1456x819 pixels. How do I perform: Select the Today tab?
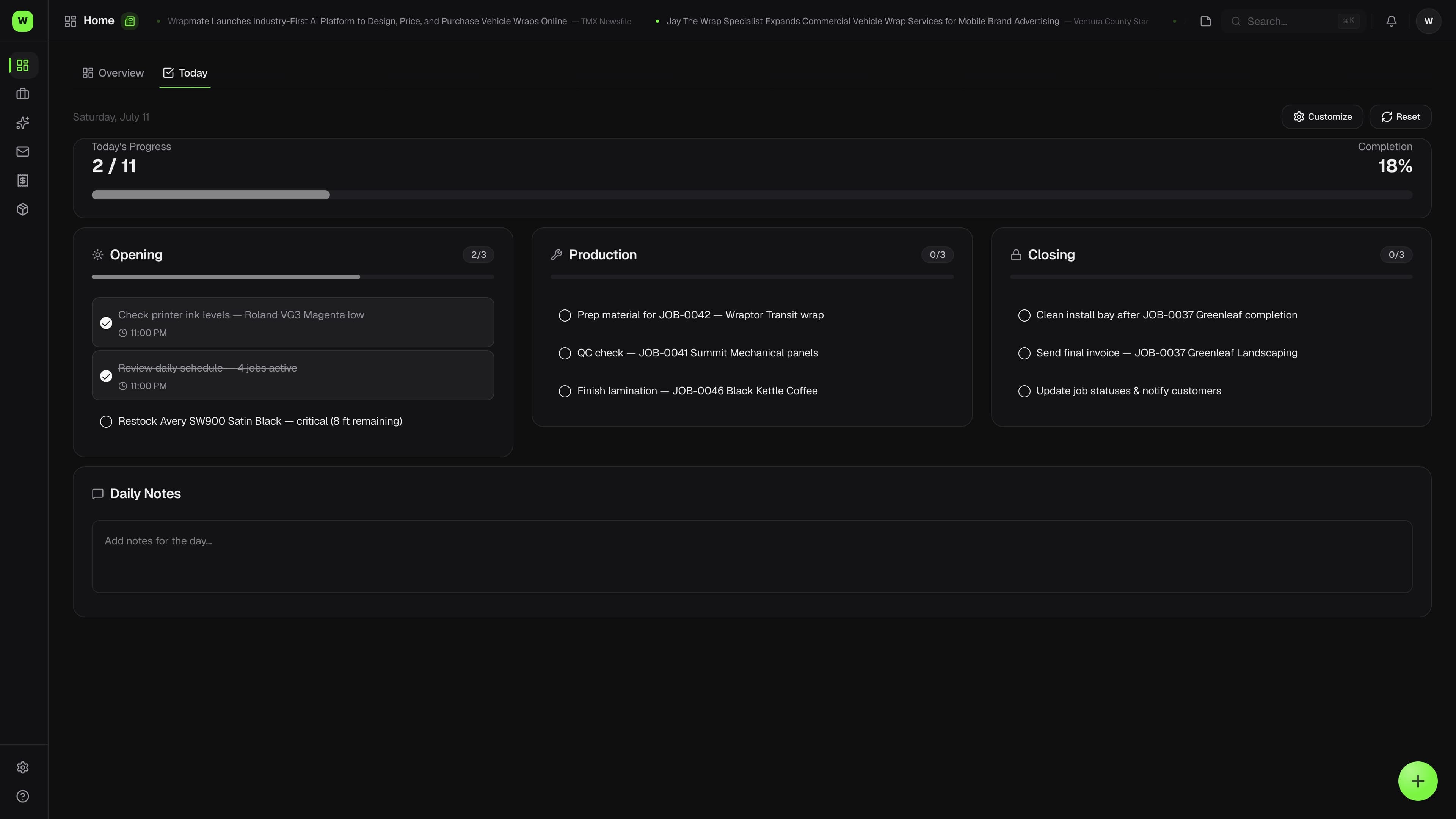(x=185, y=73)
